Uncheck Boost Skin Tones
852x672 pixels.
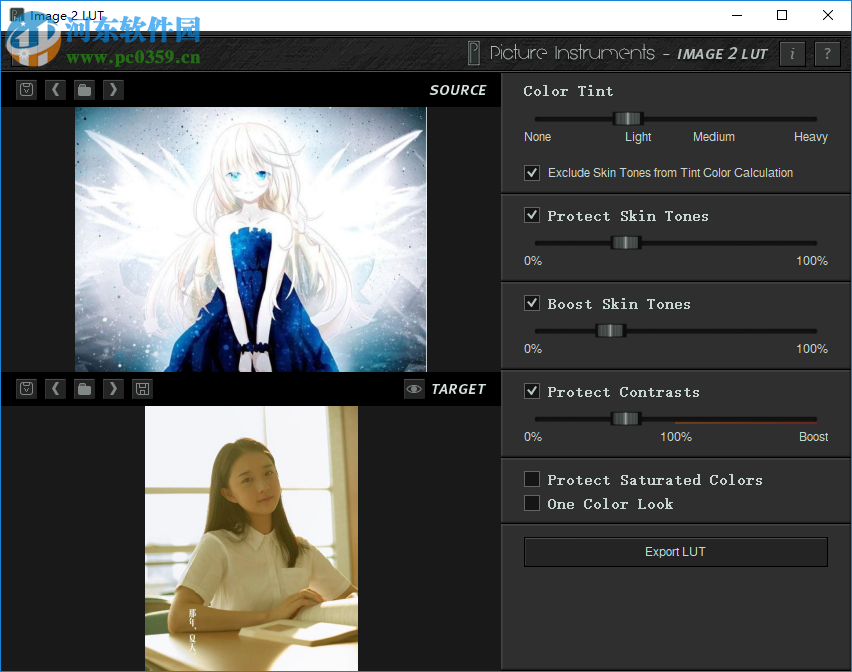click(531, 302)
